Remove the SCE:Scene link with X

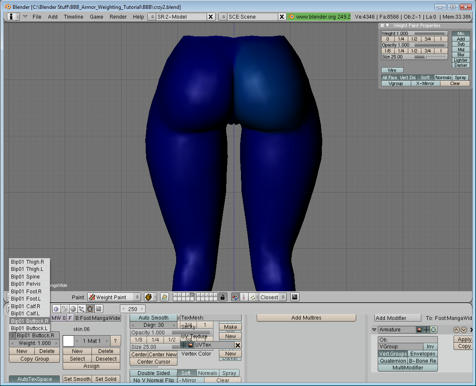point(282,17)
